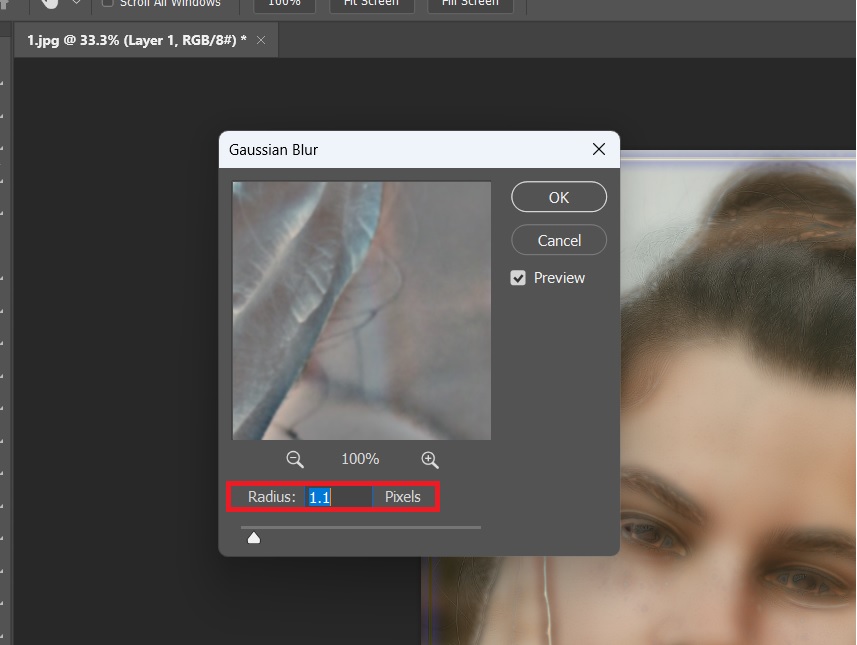Click the blur preview thumbnail
This screenshot has height=645, width=857.
tap(361, 310)
